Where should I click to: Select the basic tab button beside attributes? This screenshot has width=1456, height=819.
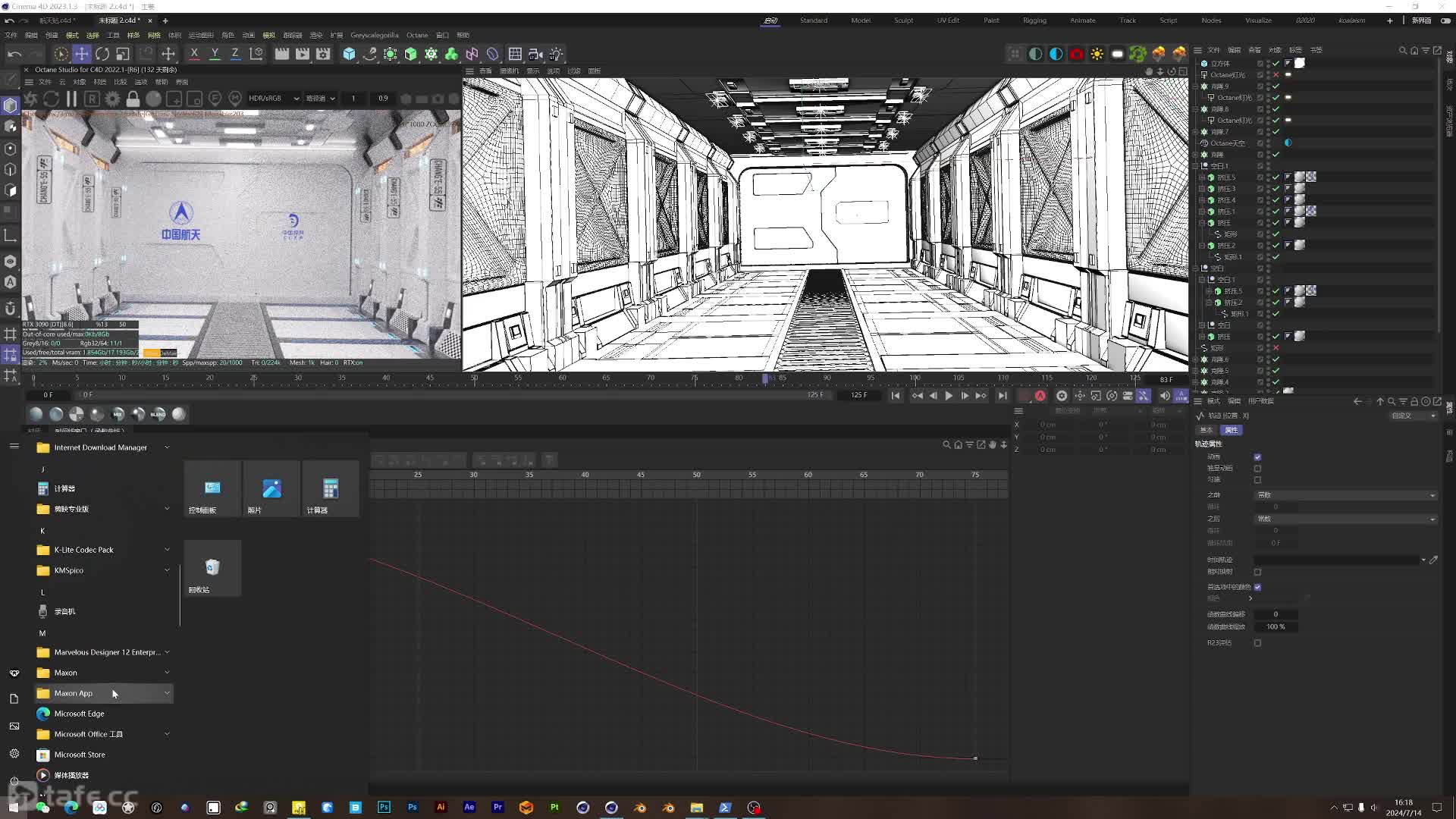coord(1207,430)
